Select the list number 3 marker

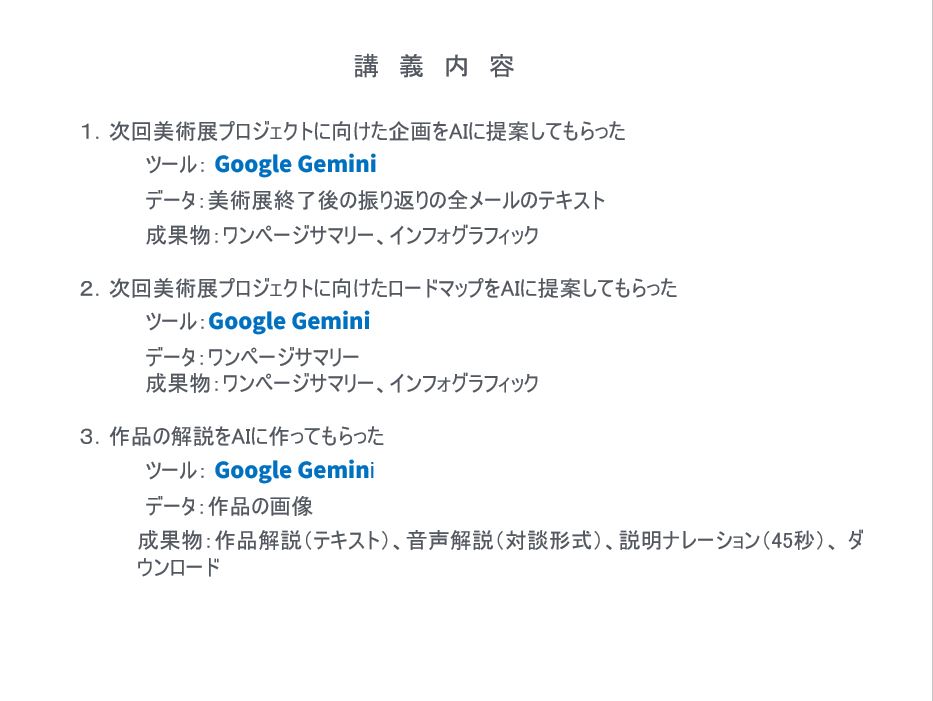coord(90,436)
